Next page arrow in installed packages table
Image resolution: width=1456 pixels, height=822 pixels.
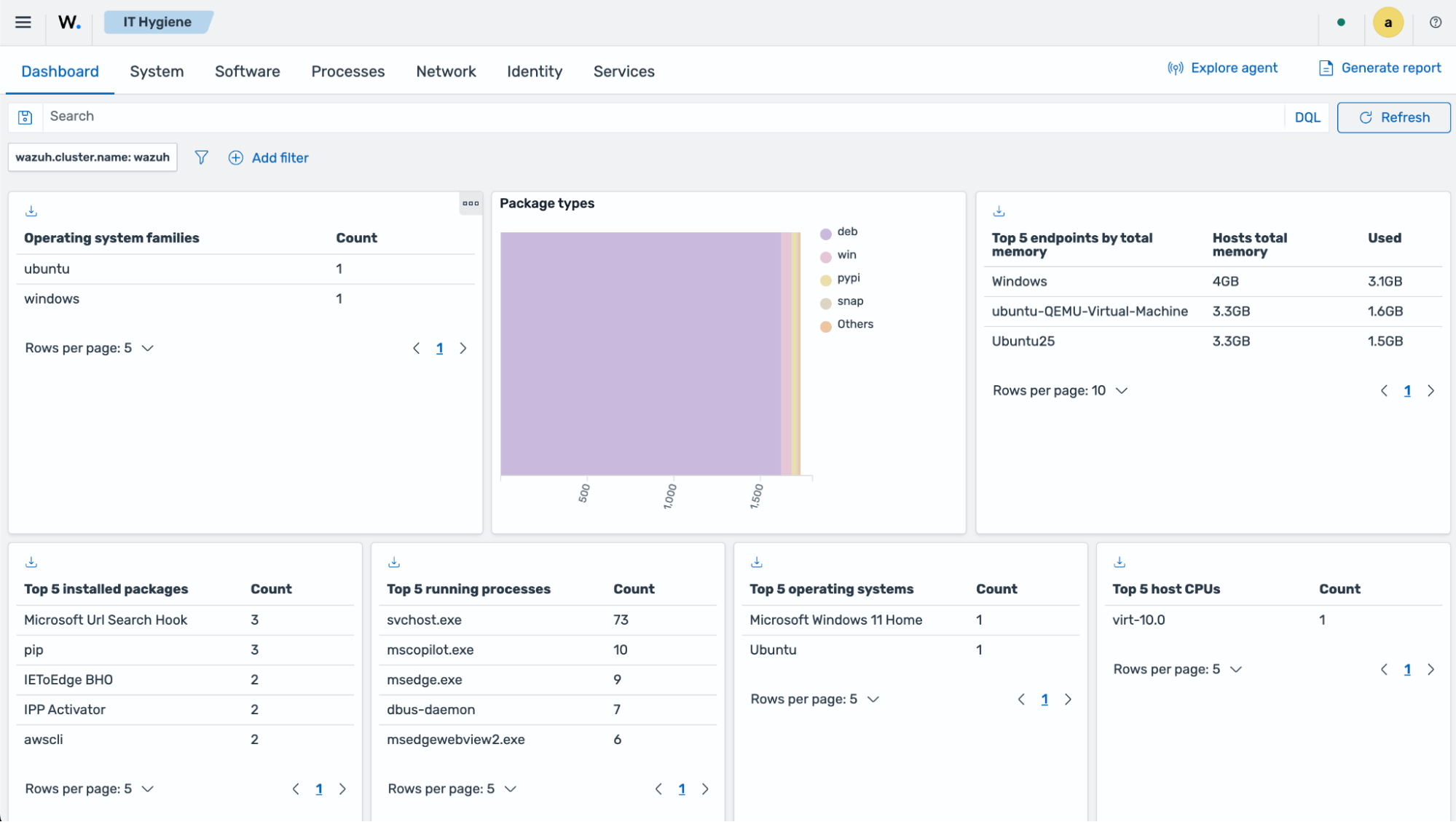pyautogui.click(x=342, y=789)
